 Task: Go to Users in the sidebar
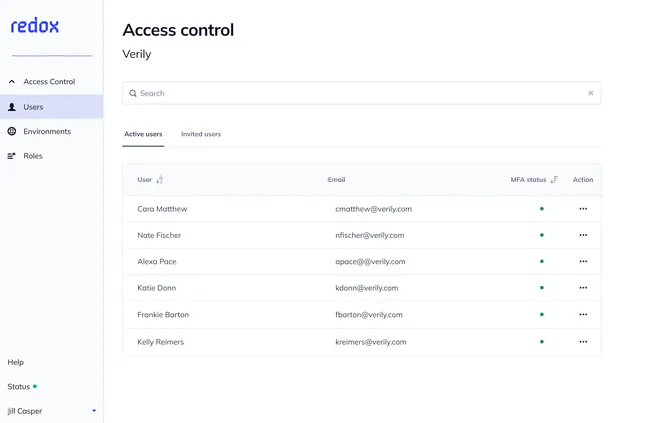(51, 107)
